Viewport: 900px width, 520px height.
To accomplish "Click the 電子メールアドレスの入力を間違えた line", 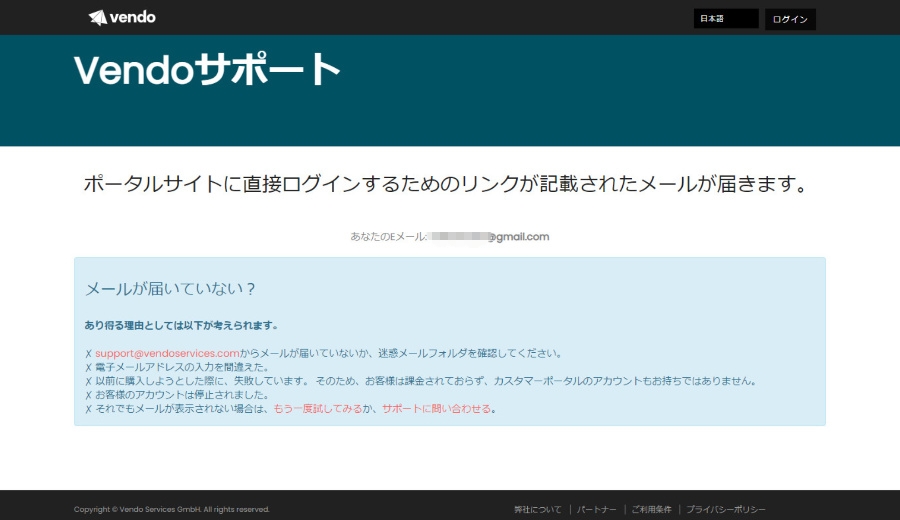I will click(182, 367).
